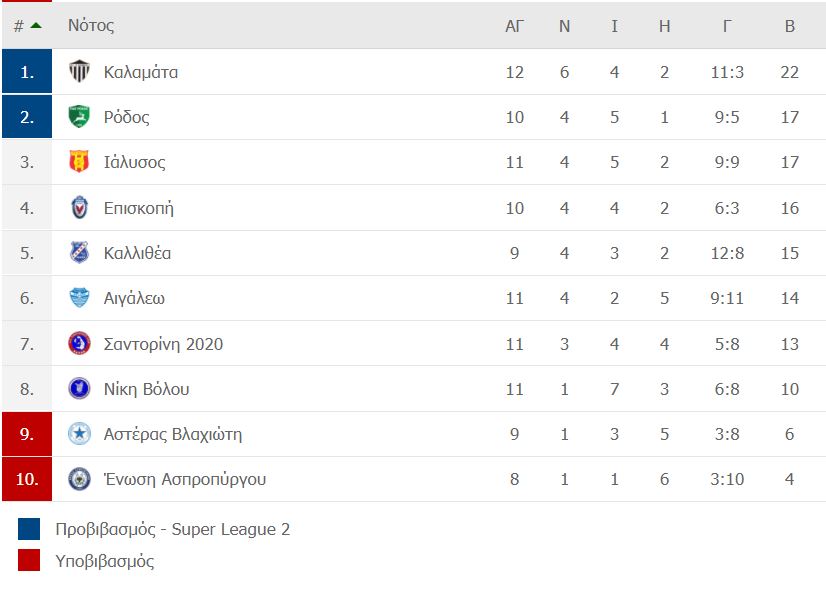Click the blue promotion legend swatch
Image resolution: width=826 pixels, height=589 pixels.
pos(28,529)
